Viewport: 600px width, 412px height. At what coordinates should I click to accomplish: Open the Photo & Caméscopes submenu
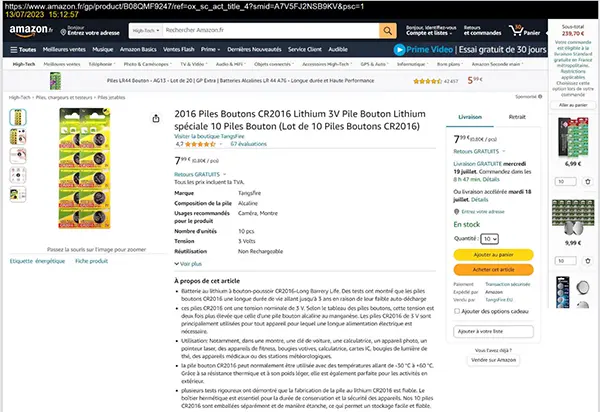147,64
